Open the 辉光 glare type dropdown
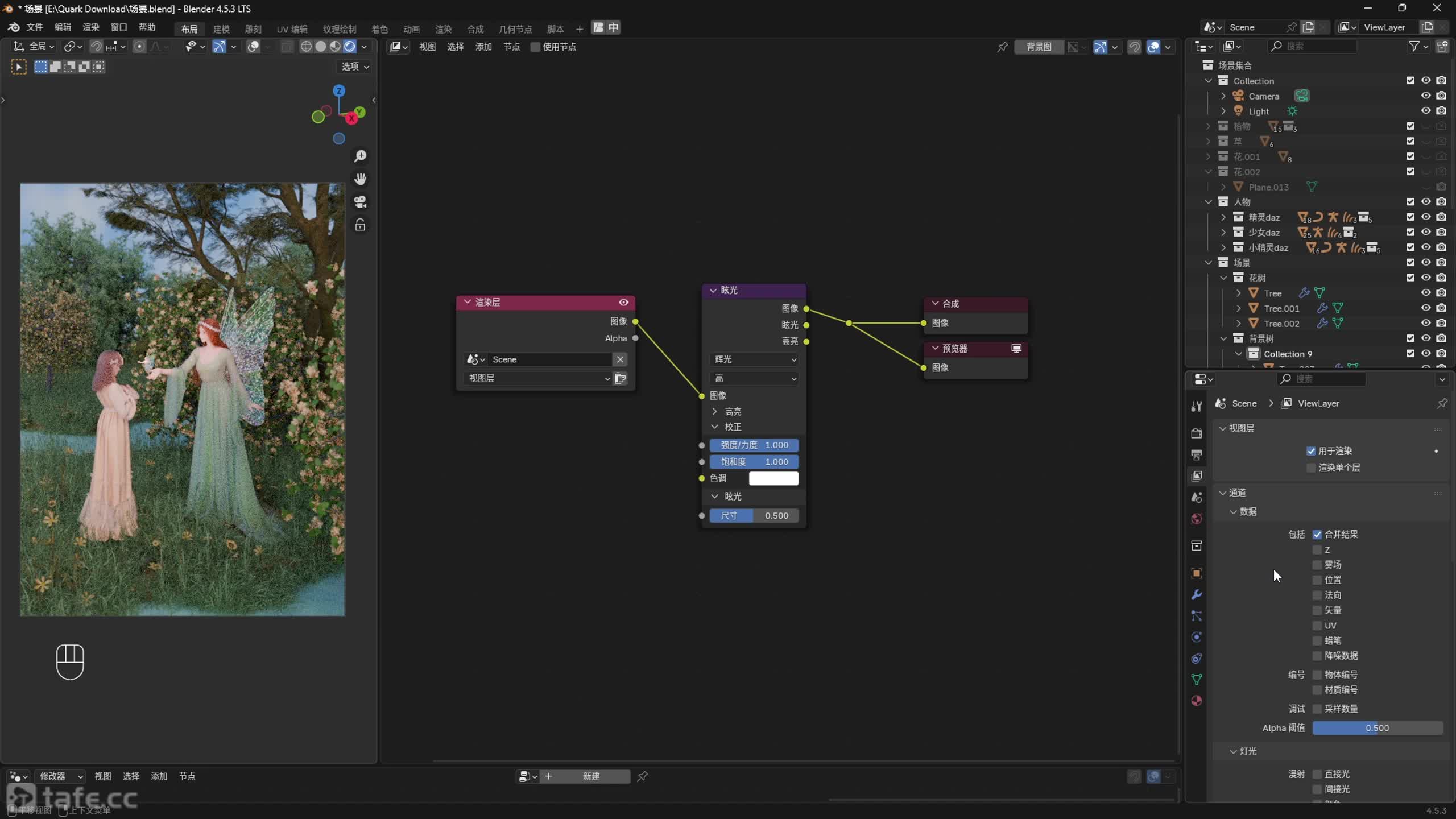The image size is (1456, 819). tap(754, 359)
